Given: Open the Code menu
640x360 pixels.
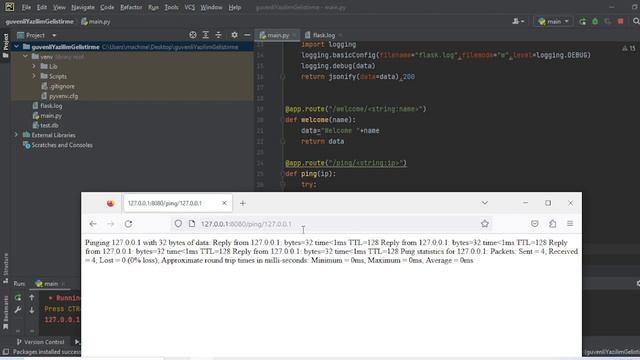Looking at the screenshot, I should tap(107, 7).
